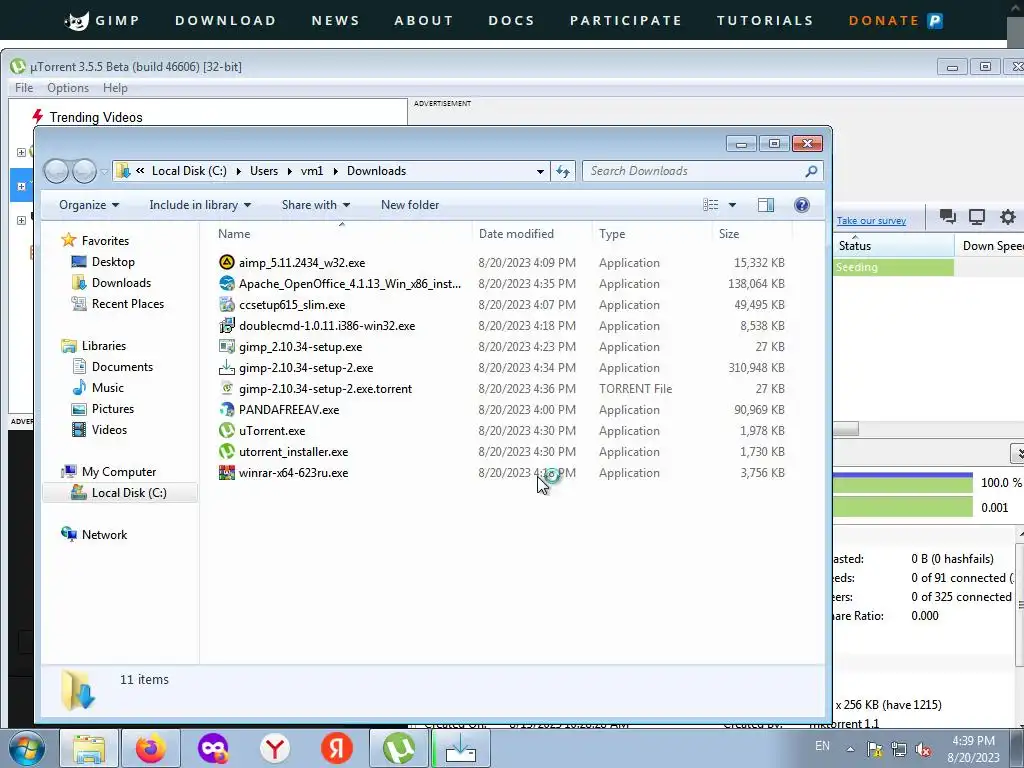Open Firefox from the taskbar
The height and width of the screenshot is (768, 1024).
(x=151, y=748)
